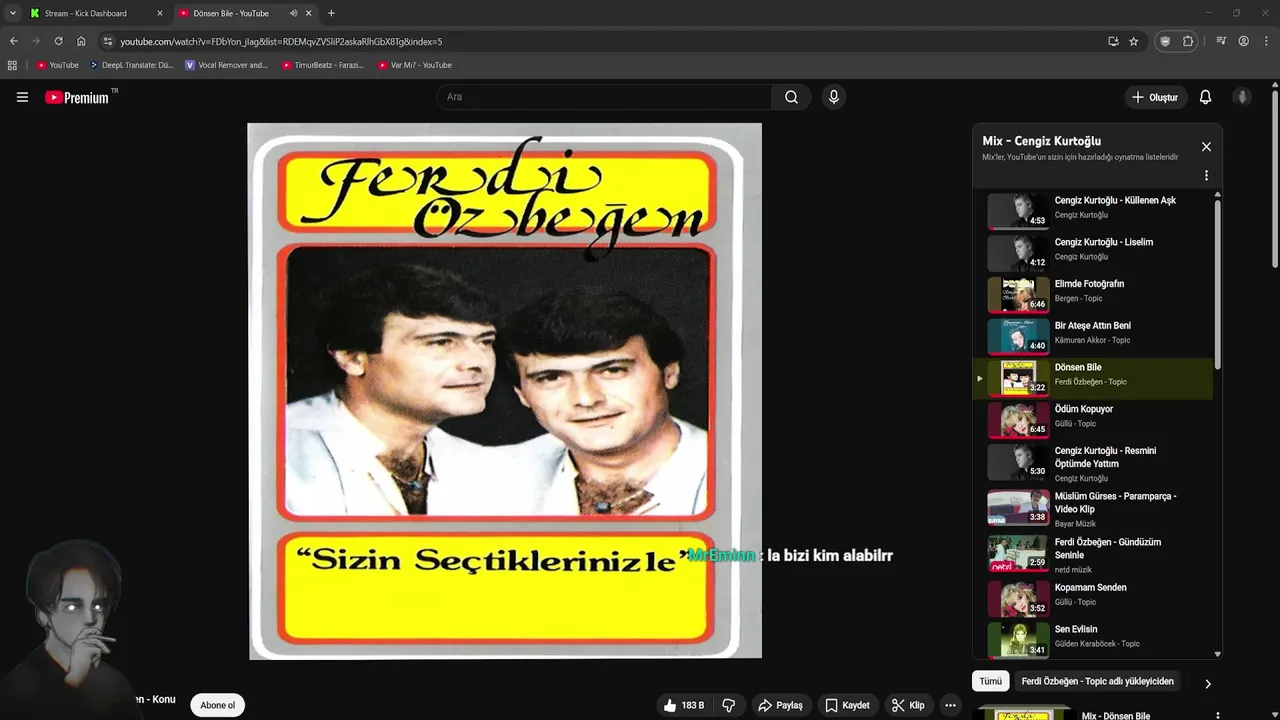Open DeepL Translate bookmark
Screen dimensions: 1280x720
pyautogui.click(x=132, y=65)
